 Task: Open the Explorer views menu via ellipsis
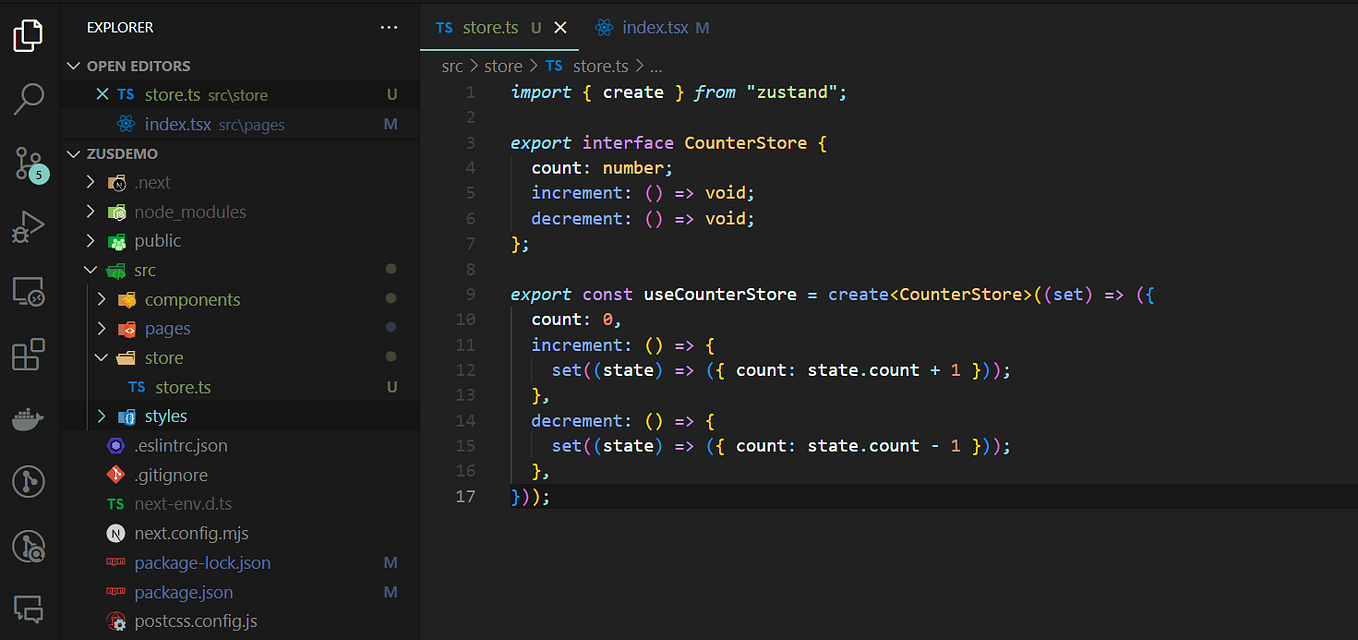click(x=389, y=27)
